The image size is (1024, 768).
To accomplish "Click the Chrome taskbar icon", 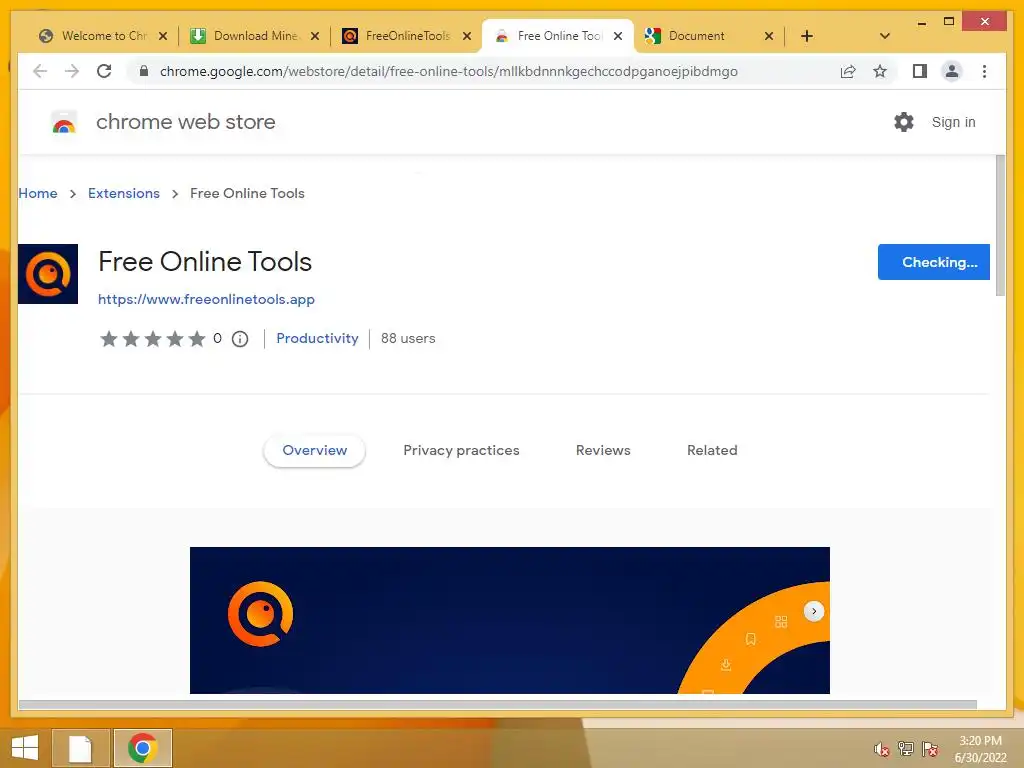I will tap(143, 748).
